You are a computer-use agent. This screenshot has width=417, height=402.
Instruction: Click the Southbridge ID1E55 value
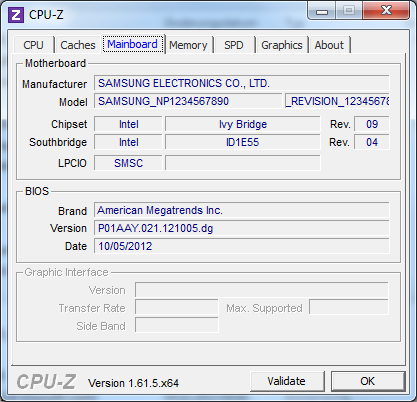coord(243,142)
